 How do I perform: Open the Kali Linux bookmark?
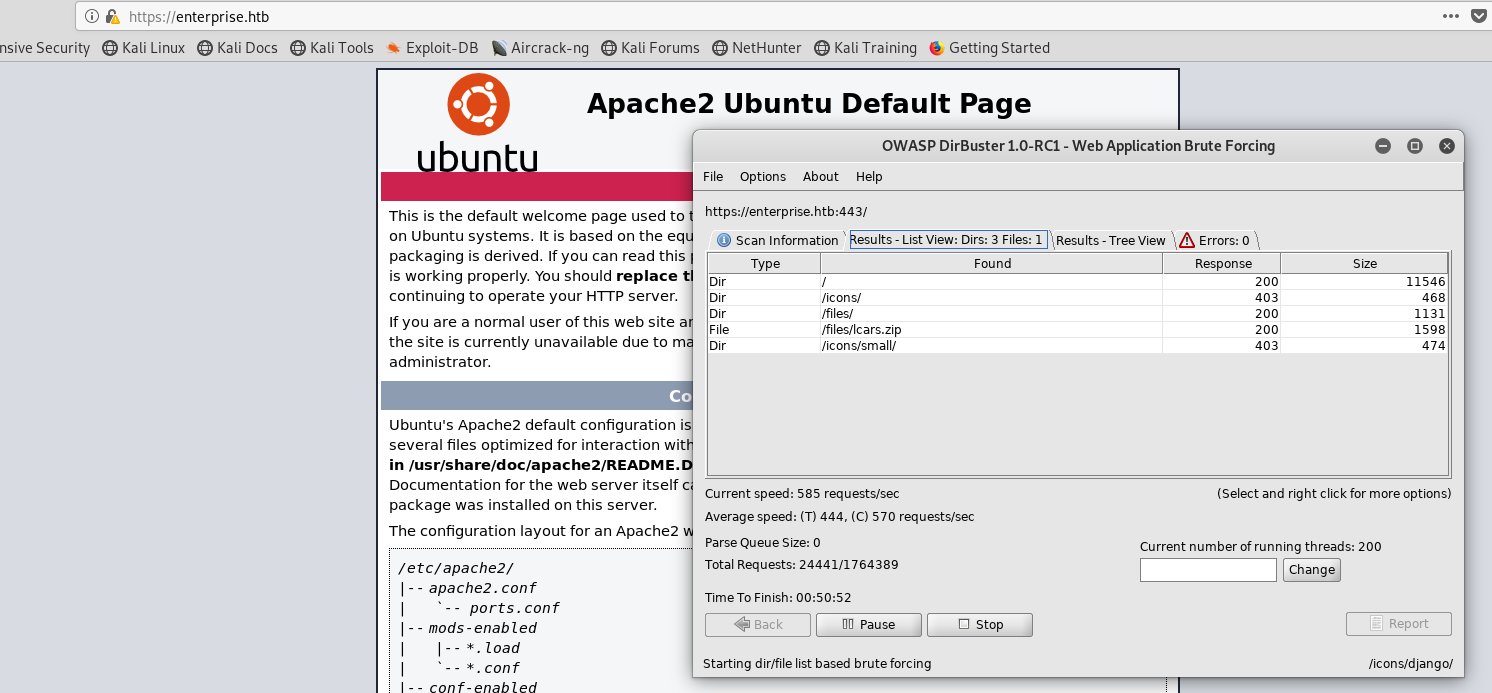click(x=144, y=48)
